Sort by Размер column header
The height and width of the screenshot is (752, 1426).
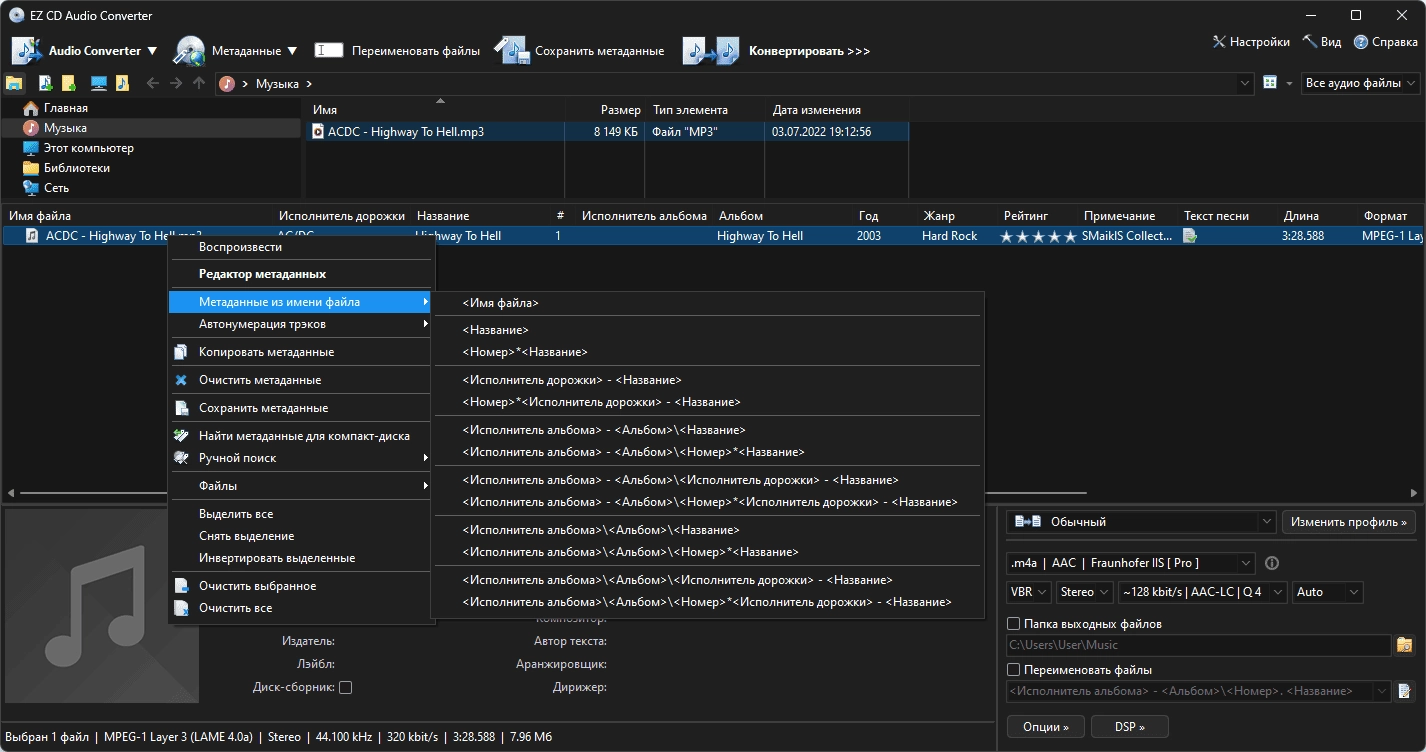[621, 110]
